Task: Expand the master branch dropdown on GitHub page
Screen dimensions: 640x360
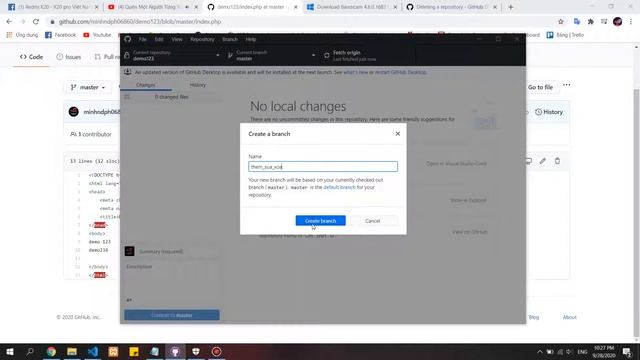Action: click(88, 87)
